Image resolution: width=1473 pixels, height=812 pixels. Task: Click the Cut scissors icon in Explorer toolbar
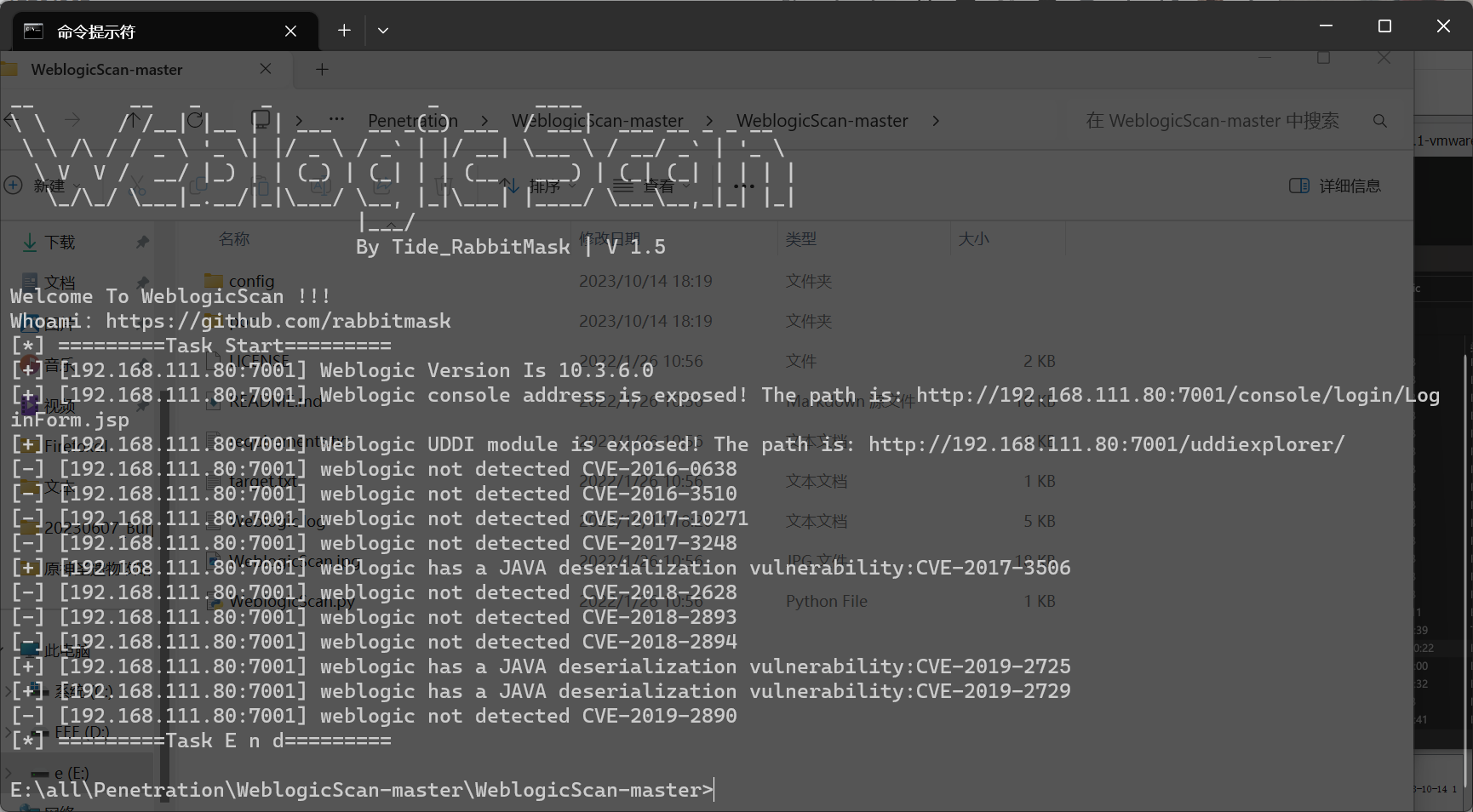click(137, 186)
